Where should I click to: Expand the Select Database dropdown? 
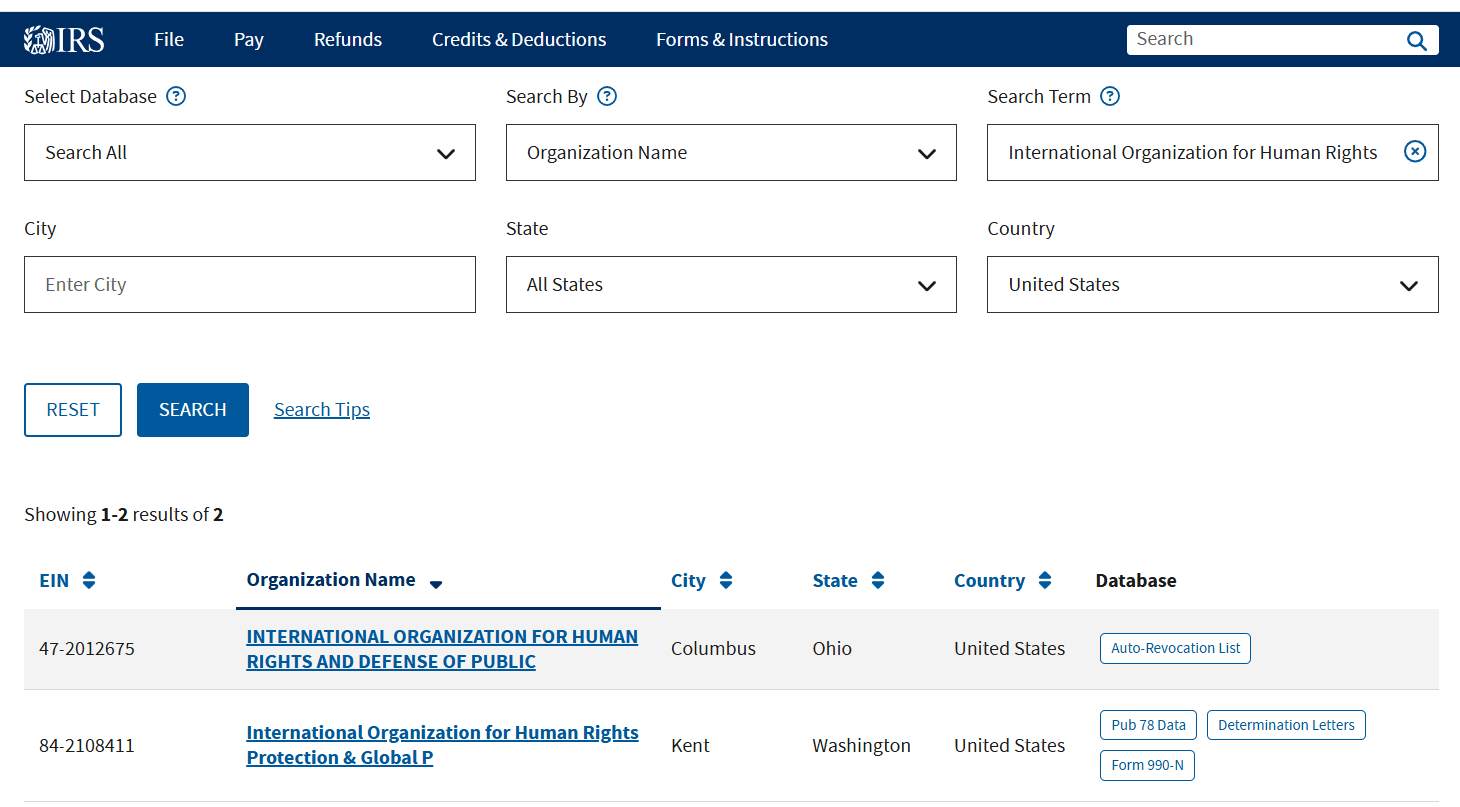tap(249, 153)
